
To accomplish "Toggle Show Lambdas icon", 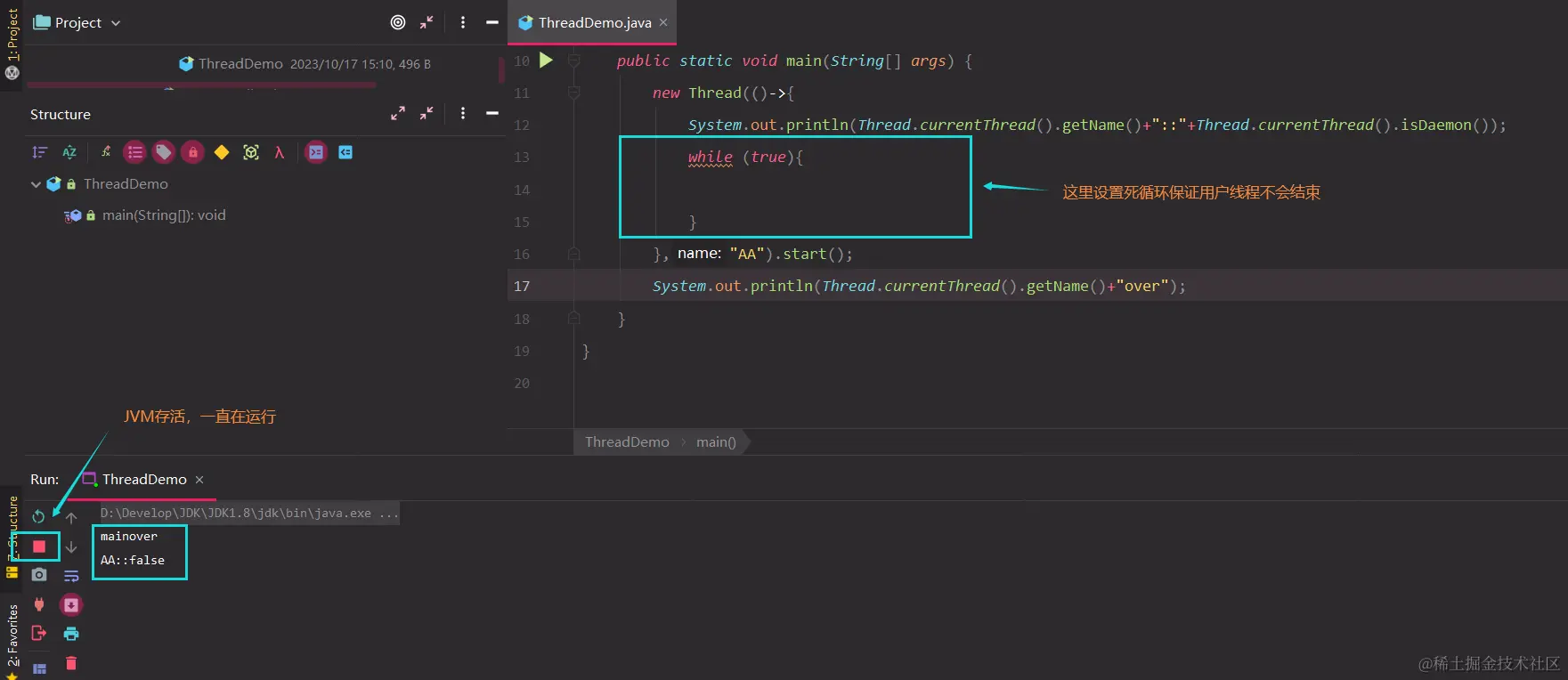I will tap(280, 152).
